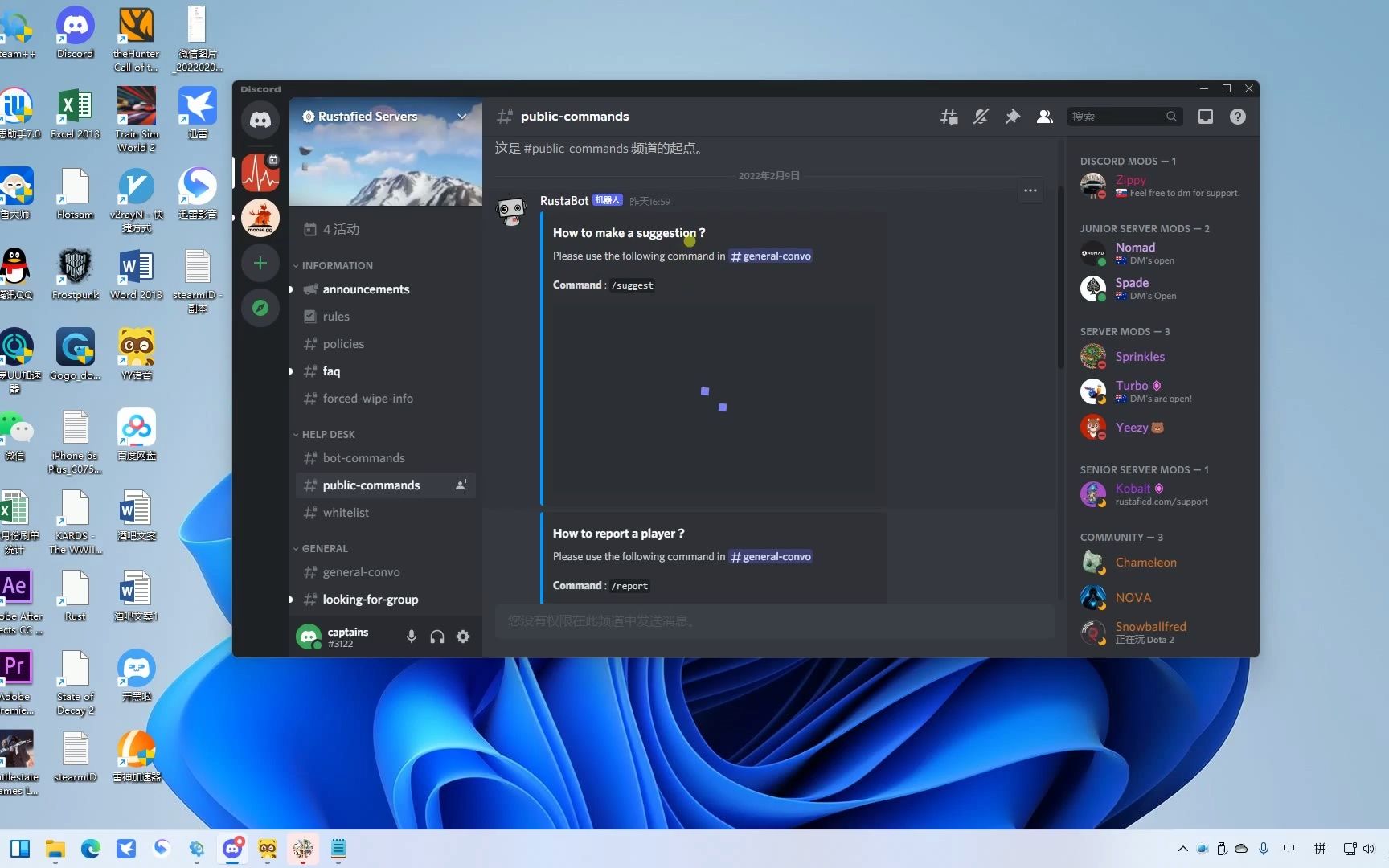Open Rust desktop shortcut
The height and width of the screenshot is (868, 1389).
[x=75, y=596]
